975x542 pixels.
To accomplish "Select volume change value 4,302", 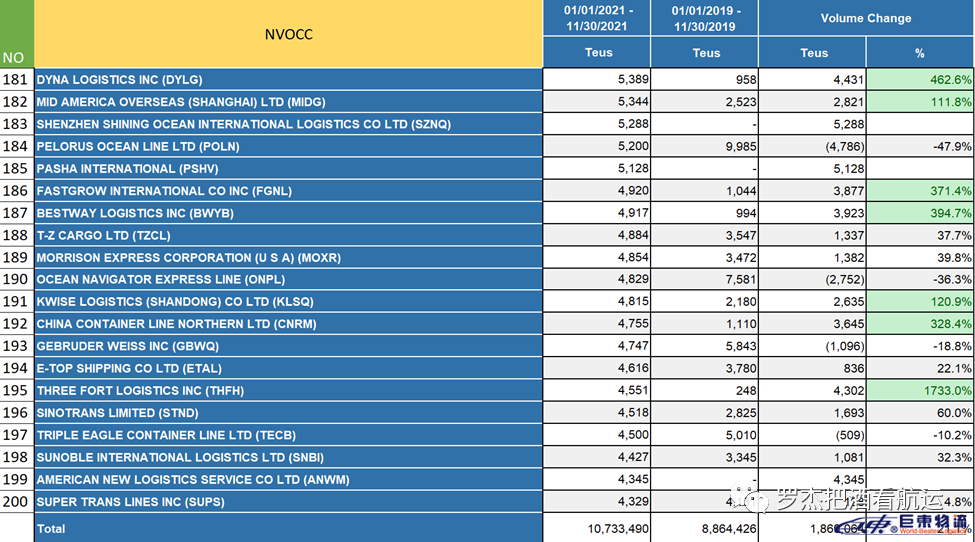I will tap(812, 391).
